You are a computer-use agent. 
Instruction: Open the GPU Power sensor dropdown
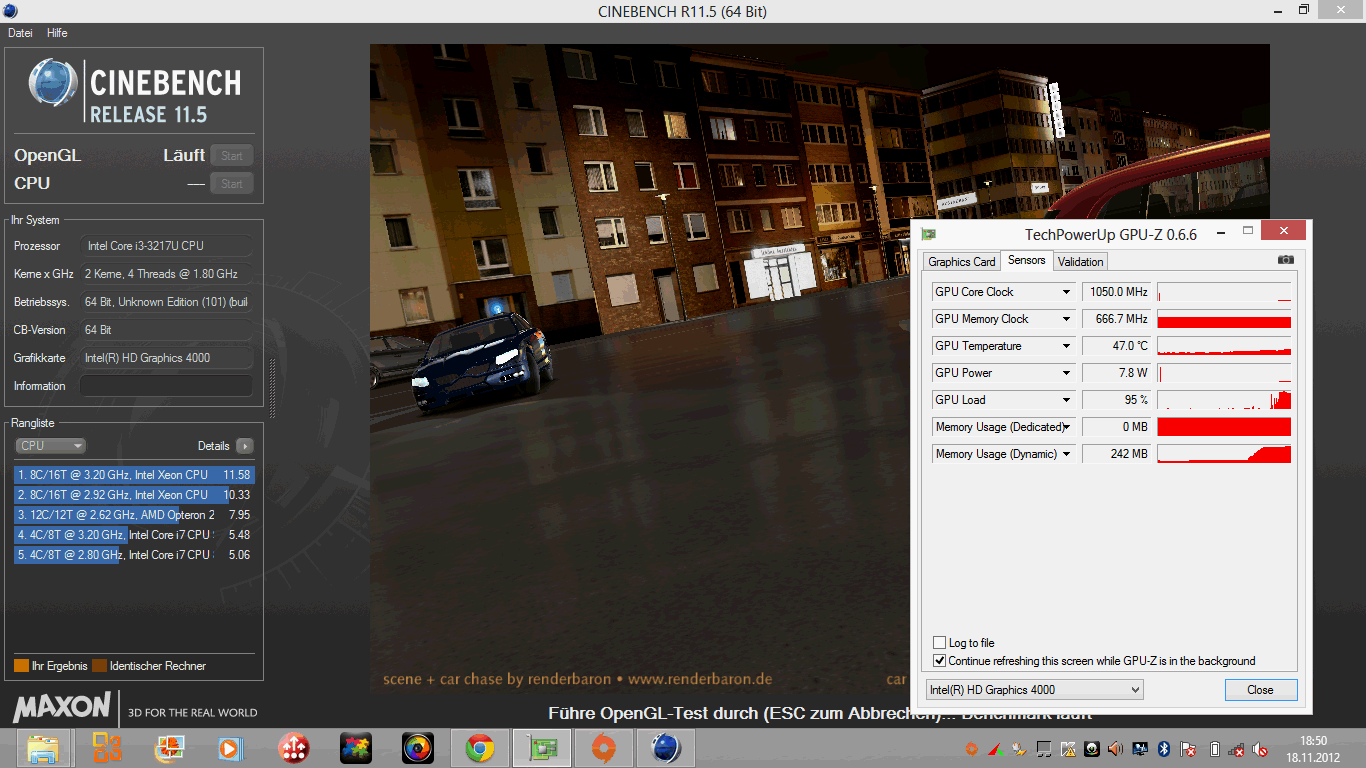point(1067,373)
